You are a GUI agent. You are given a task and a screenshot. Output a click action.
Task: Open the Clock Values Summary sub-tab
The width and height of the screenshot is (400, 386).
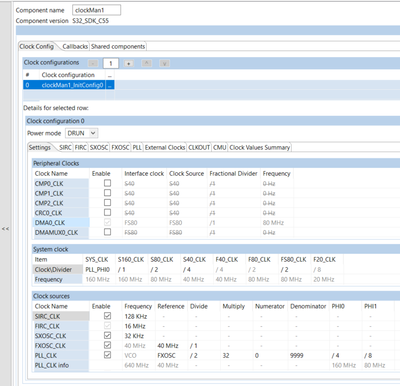[x=260, y=147]
